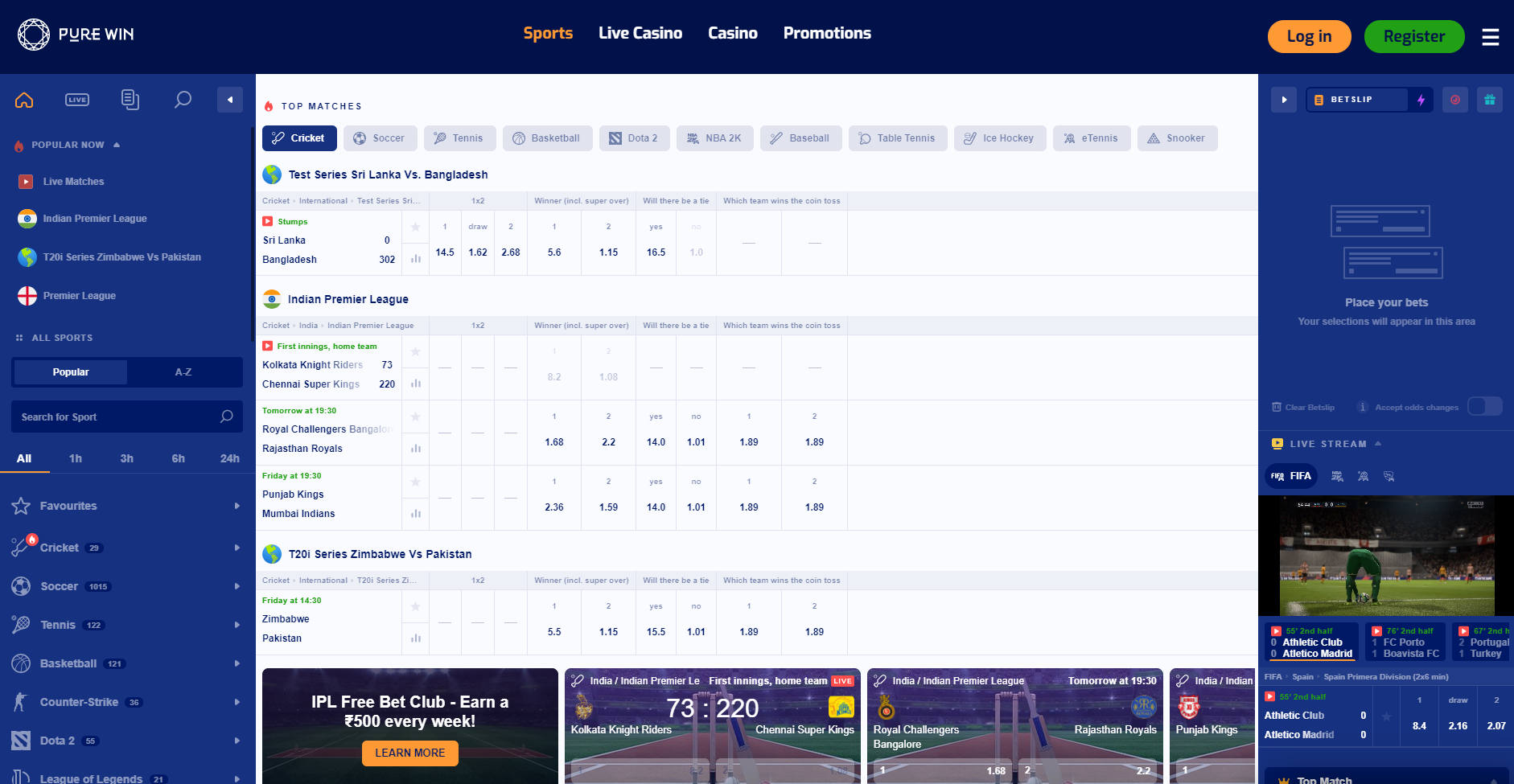This screenshot has height=784, width=1514.
Task: Open the FIFA live stream video
Action: tap(1386, 556)
